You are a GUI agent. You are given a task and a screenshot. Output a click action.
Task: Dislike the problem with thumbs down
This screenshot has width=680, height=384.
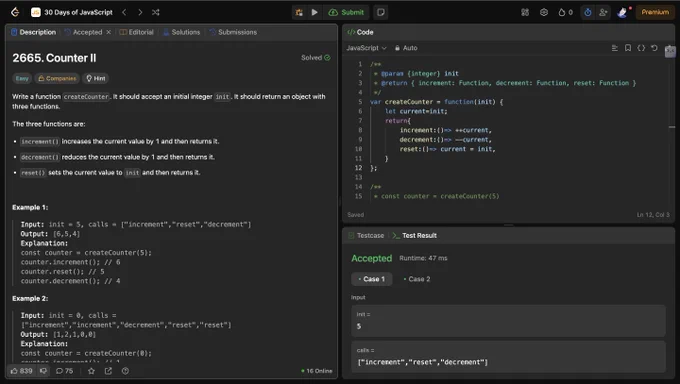43,371
